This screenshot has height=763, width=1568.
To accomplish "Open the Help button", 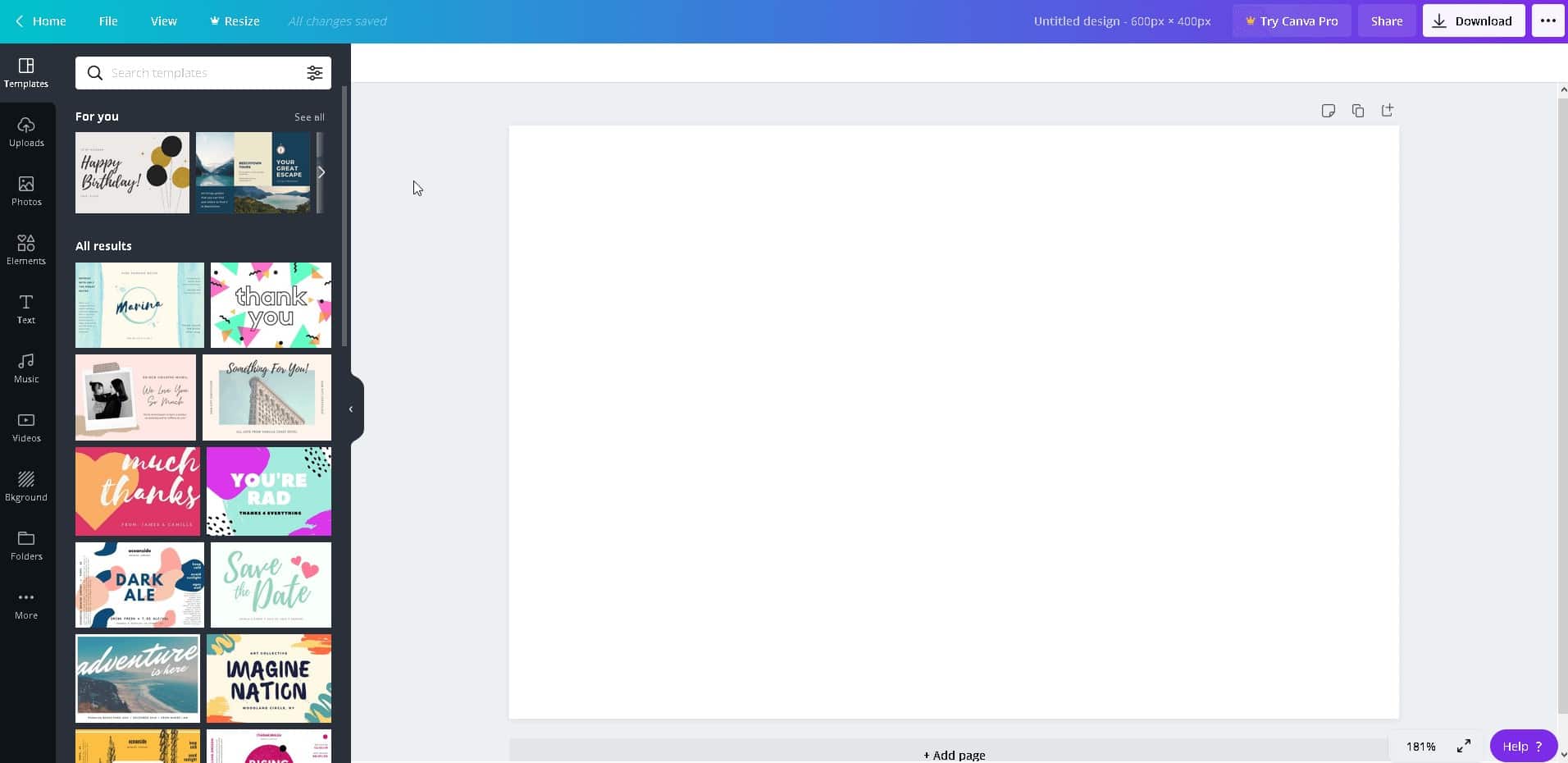I will coord(1523,746).
